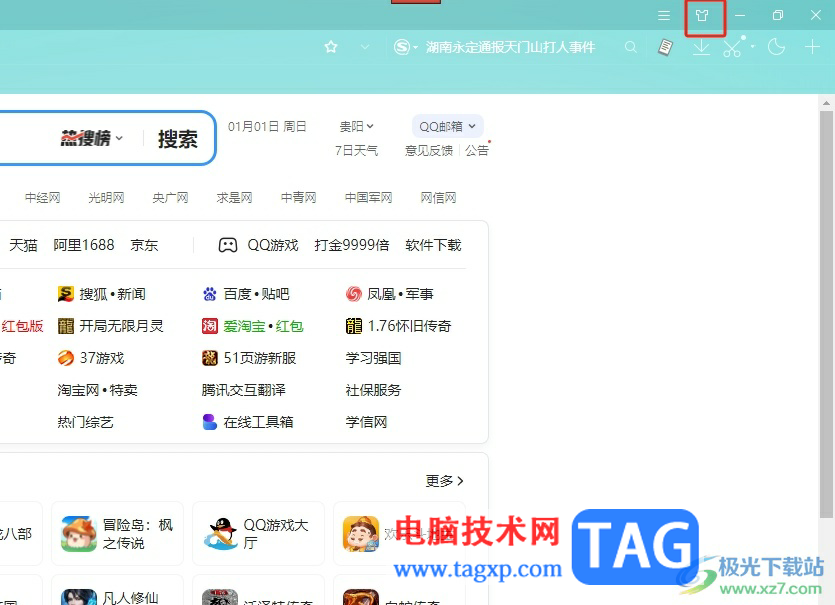The image size is (835, 605).
Task: Click the 爱淘宝 red 淘 icon
Action: click(210, 326)
